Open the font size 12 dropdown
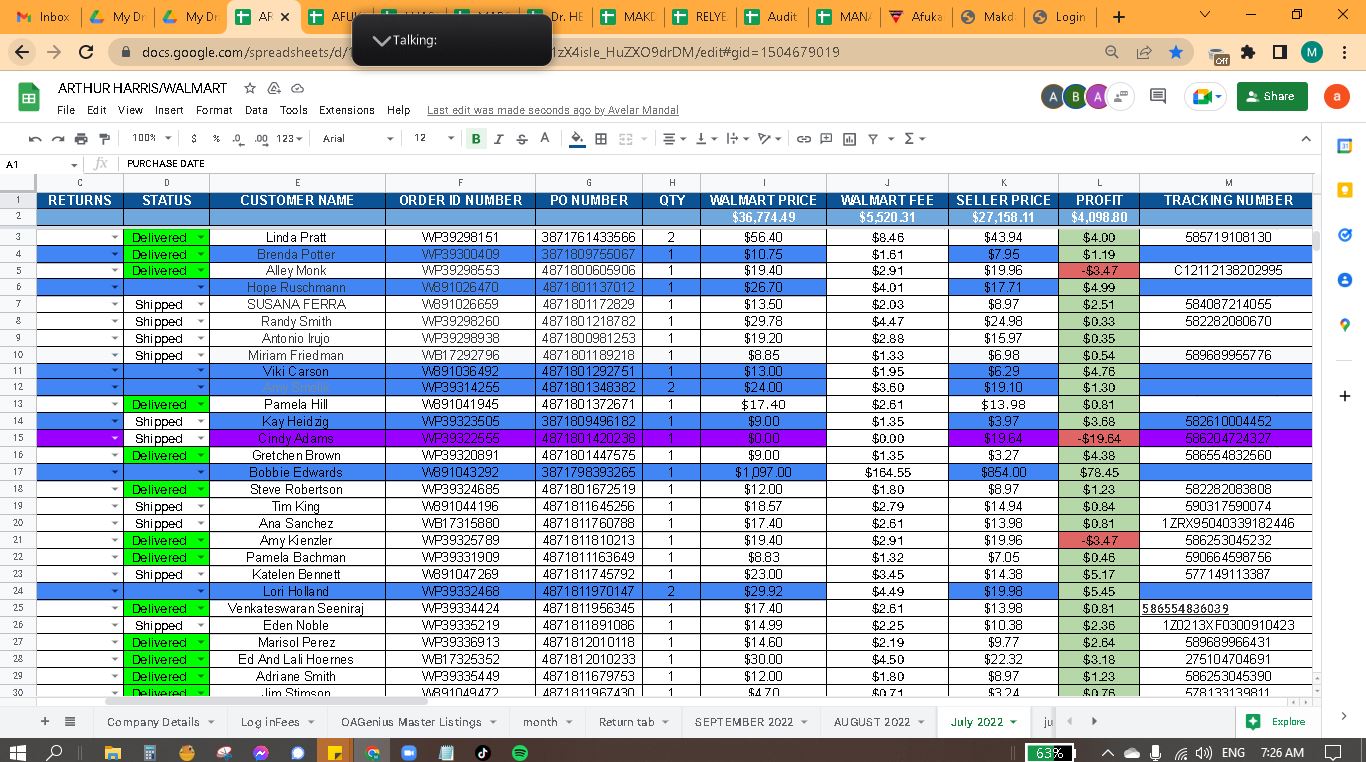1366x762 pixels. click(434, 139)
